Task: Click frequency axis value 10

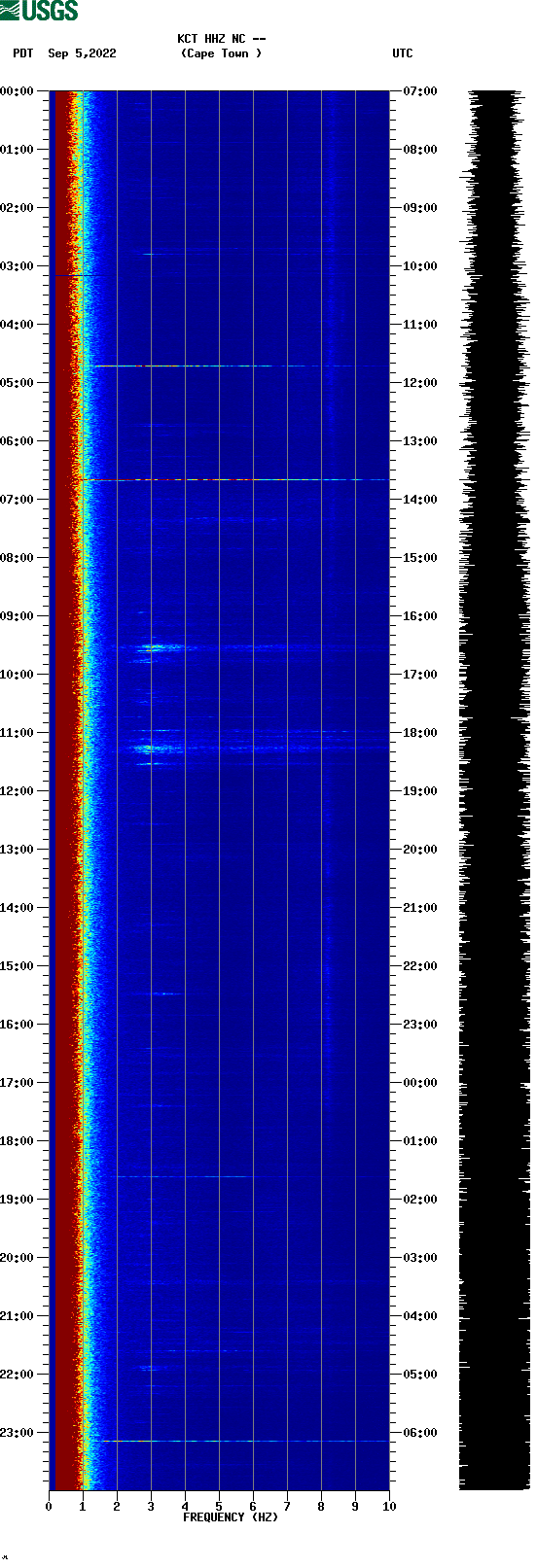Action: (389, 1507)
